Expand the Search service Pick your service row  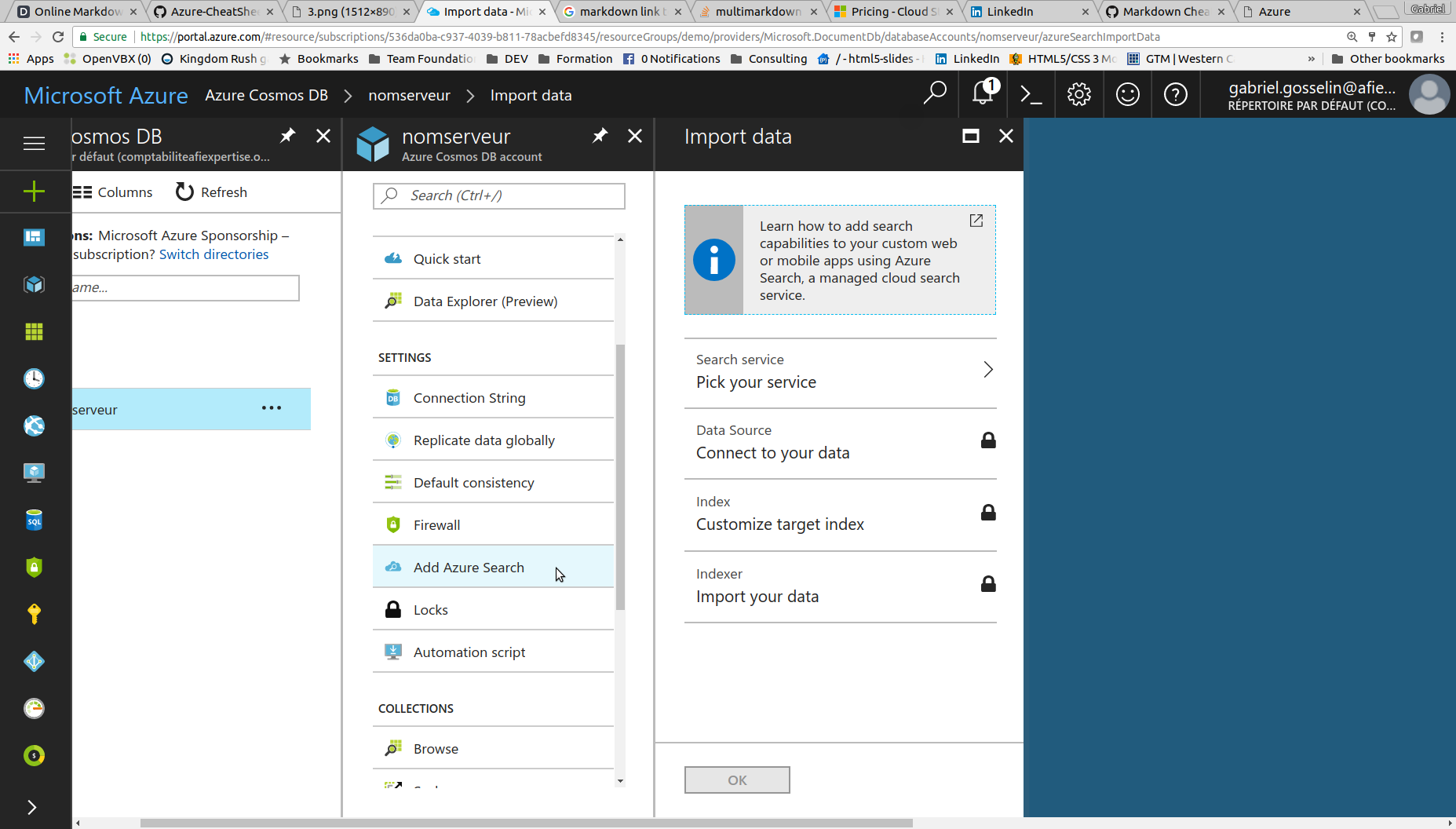click(840, 372)
